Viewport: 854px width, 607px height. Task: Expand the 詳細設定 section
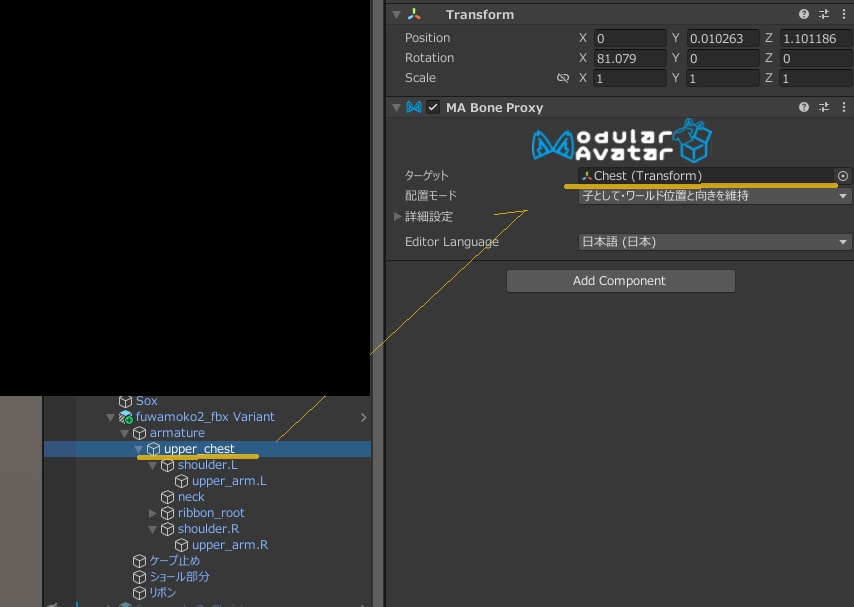[397, 216]
